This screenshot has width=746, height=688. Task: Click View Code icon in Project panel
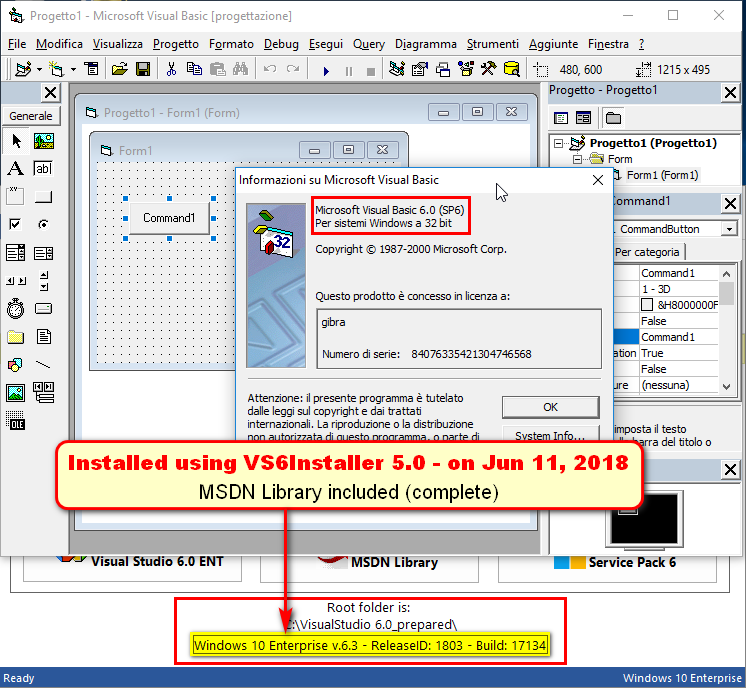pos(561,118)
